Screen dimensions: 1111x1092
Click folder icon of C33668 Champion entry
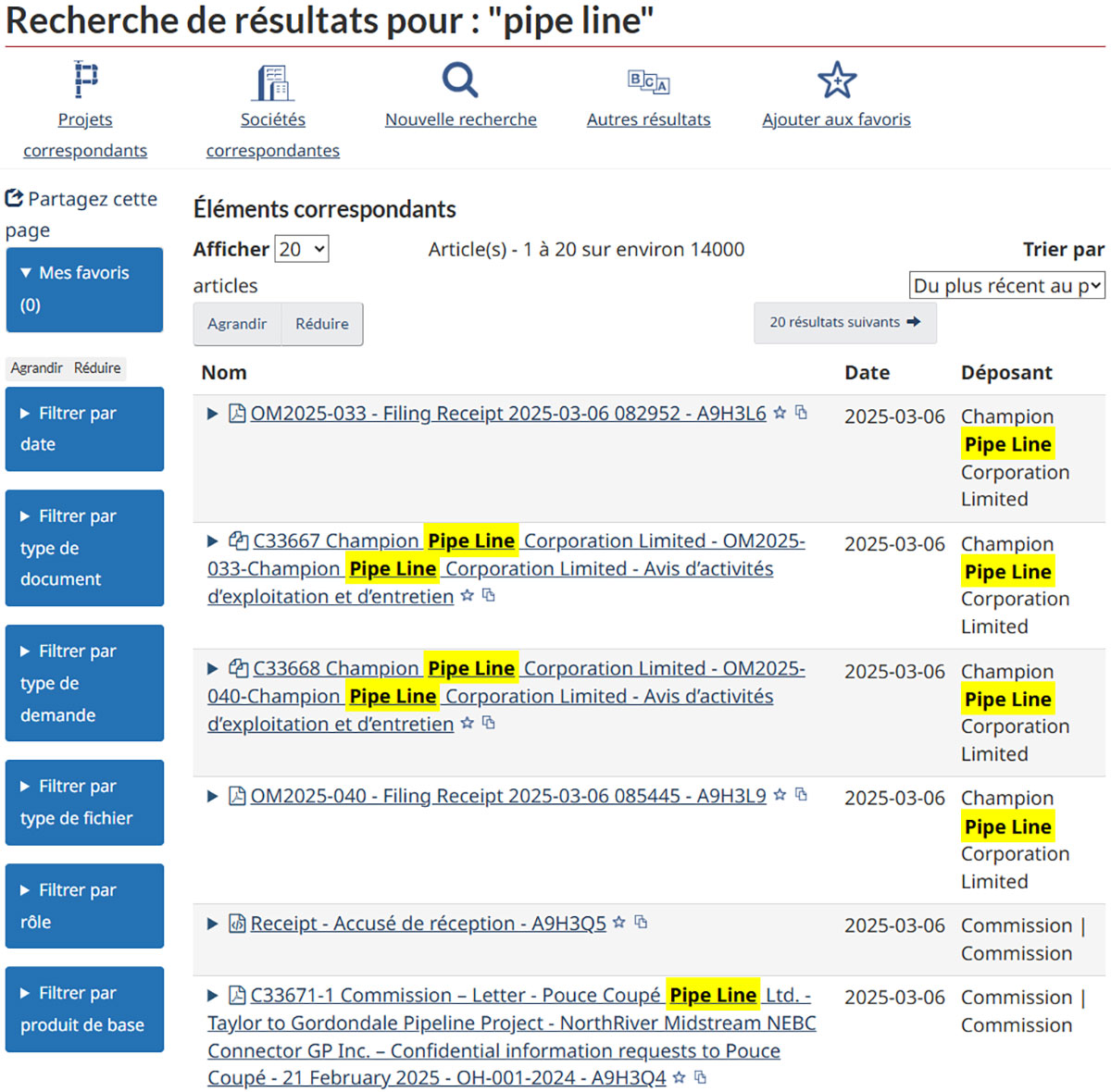point(239,668)
